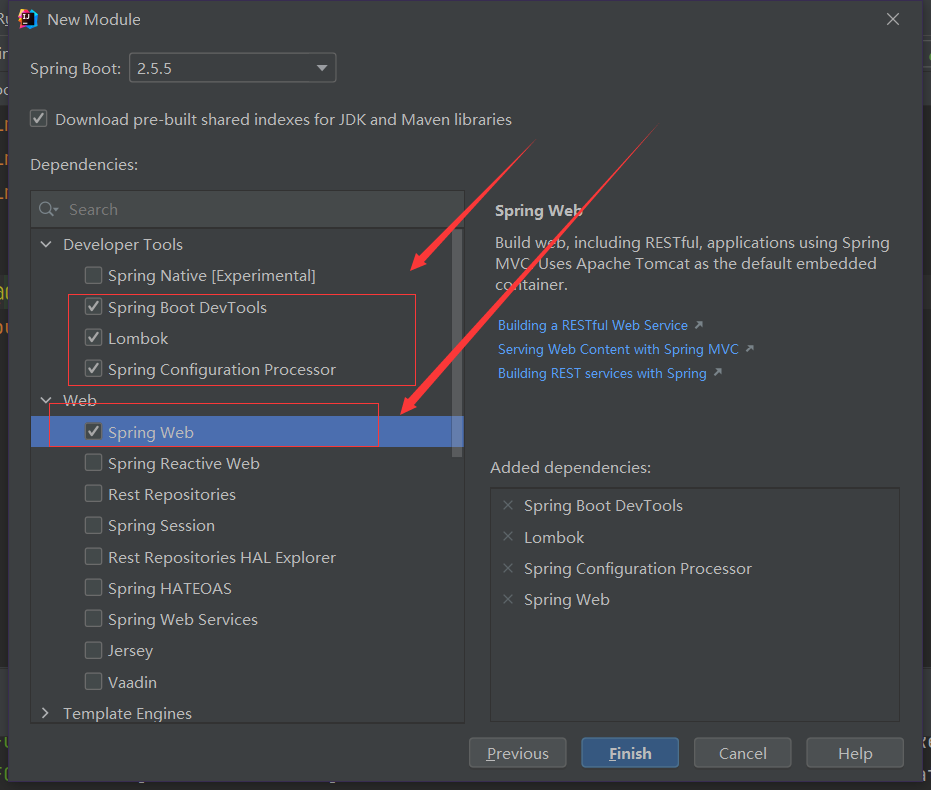Uncheck the Spring Web checkbox
The image size is (931, 790).
tap(93, 431)
